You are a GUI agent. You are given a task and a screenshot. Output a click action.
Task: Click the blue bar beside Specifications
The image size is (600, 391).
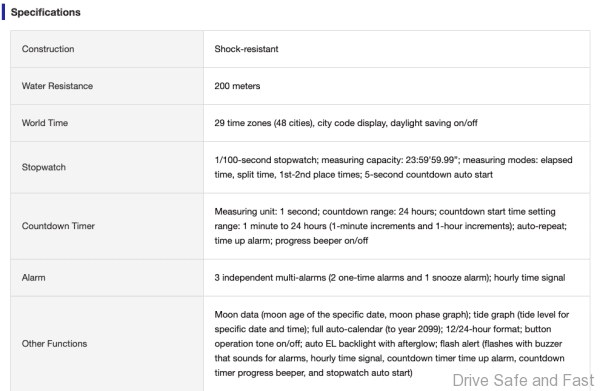(3, 12)
